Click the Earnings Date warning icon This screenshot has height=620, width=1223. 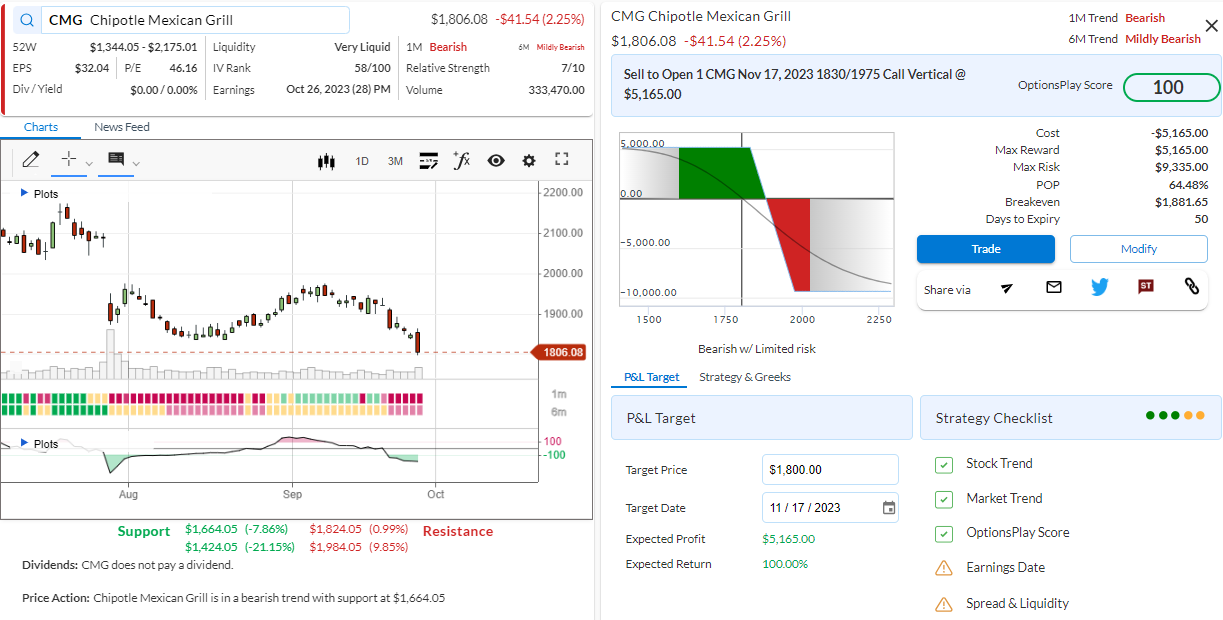coord(943,568)
